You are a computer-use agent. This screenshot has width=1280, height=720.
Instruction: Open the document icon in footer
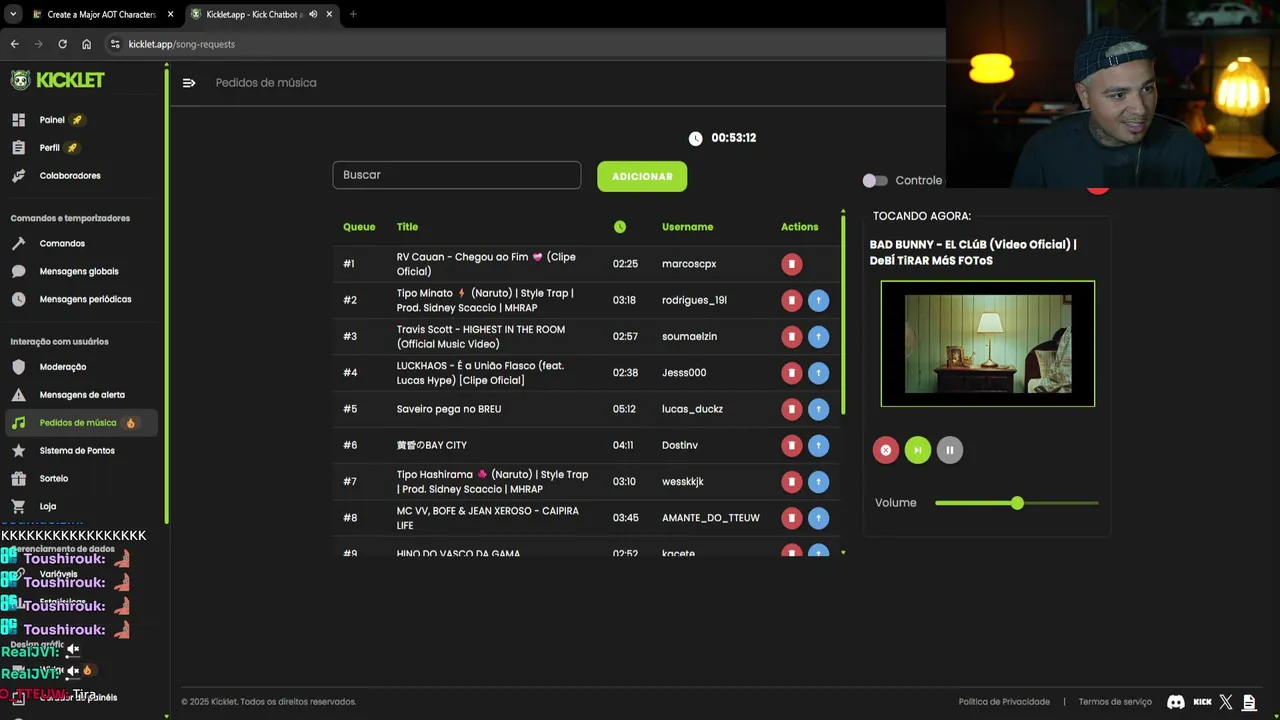(x=1250, y=702)
